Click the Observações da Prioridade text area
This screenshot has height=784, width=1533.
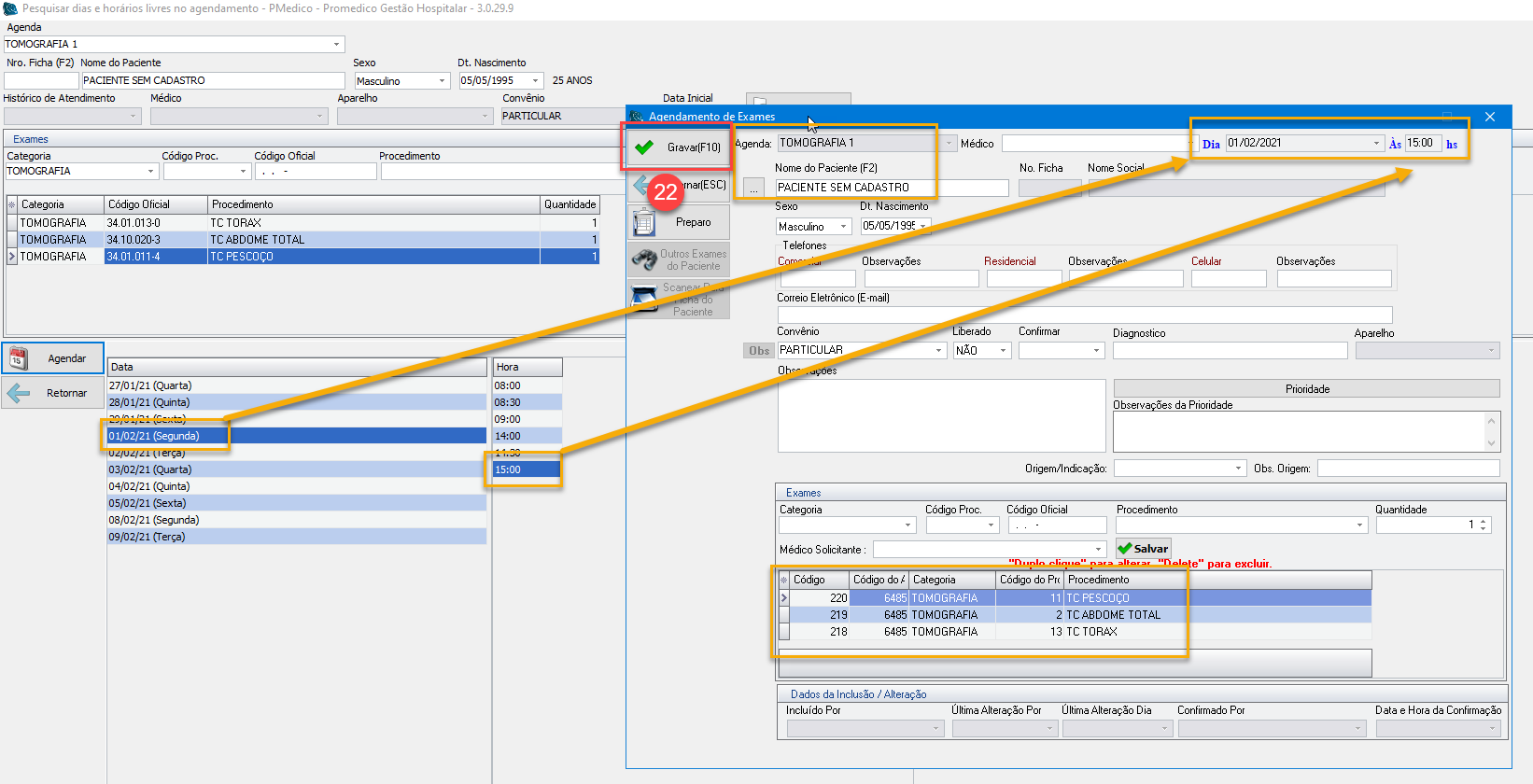(1298, 432)
